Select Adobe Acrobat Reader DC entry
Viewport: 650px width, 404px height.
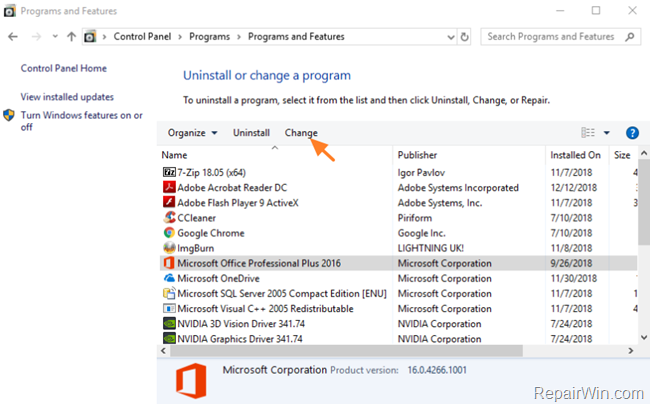pos(232,187)
